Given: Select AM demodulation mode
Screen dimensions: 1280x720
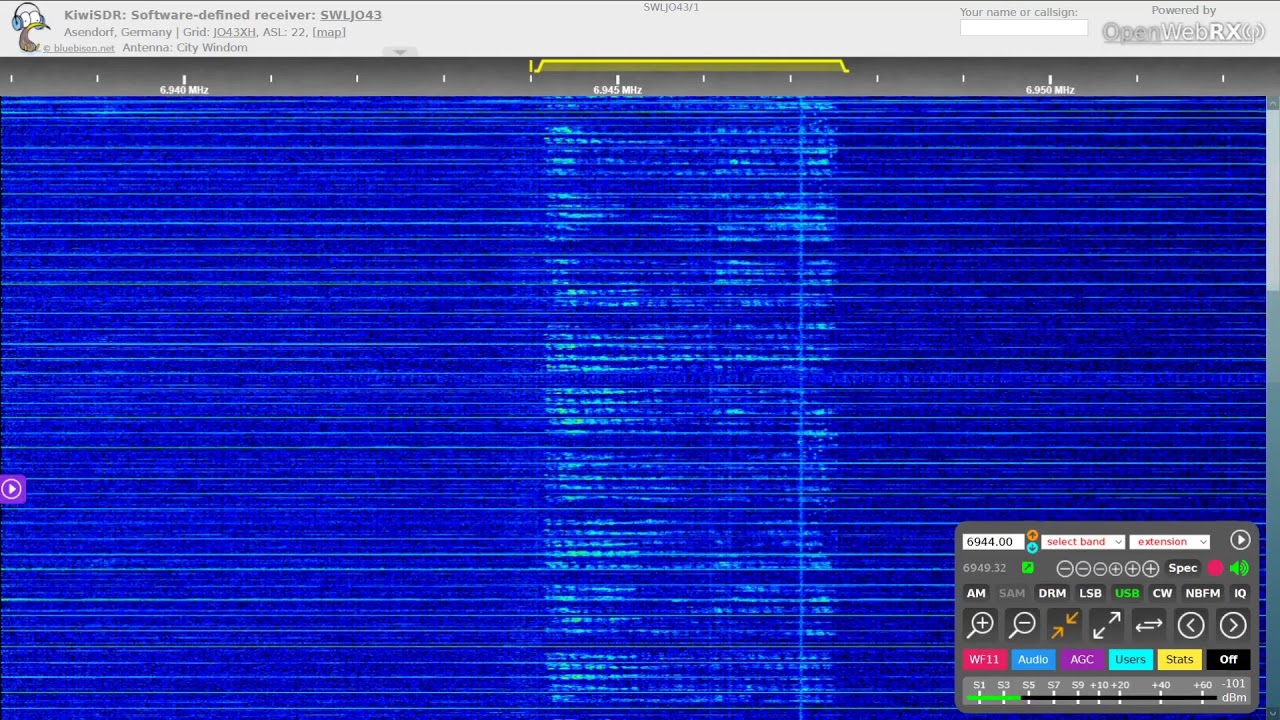Looking at the screenshot, I should coord(976,593).
